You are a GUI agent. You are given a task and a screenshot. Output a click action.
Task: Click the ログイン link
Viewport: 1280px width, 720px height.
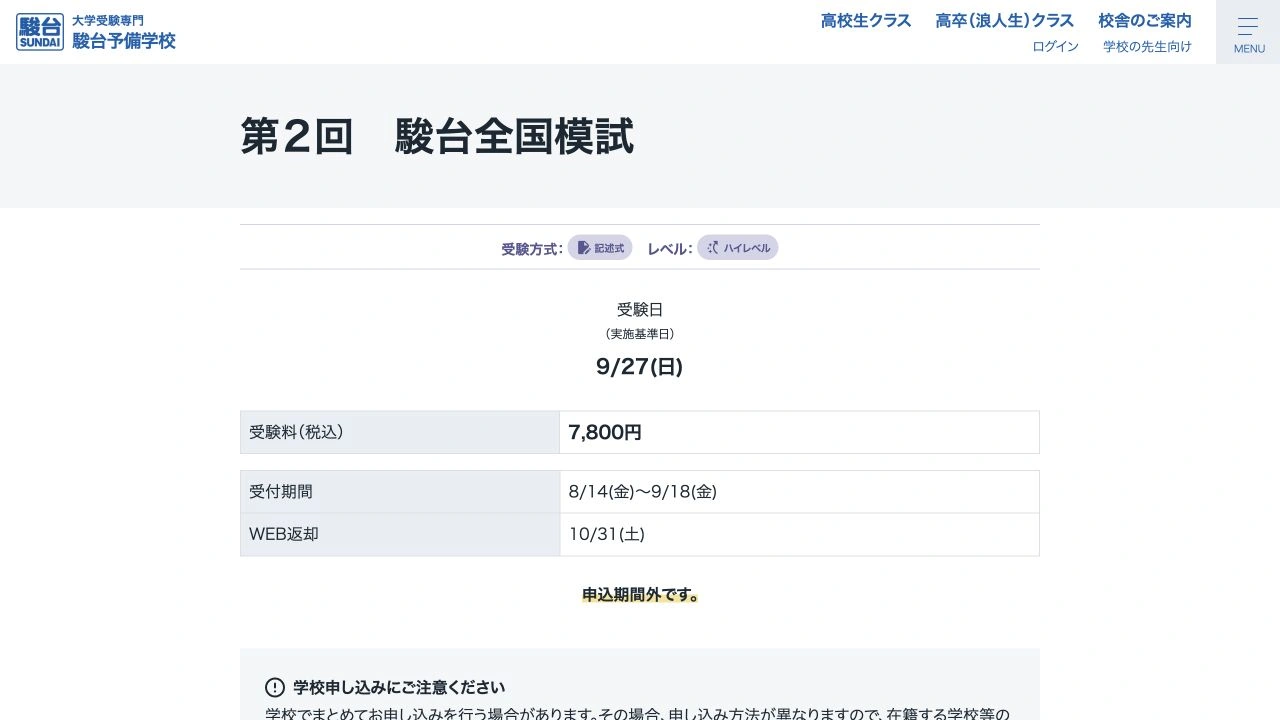pyautogui.click(x=1055, y=46)
